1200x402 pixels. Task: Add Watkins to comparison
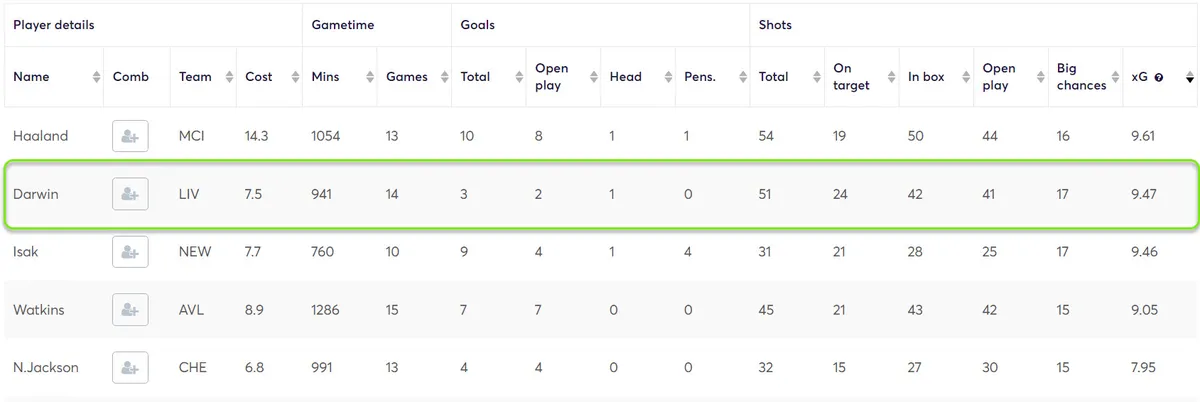[130, 310]
